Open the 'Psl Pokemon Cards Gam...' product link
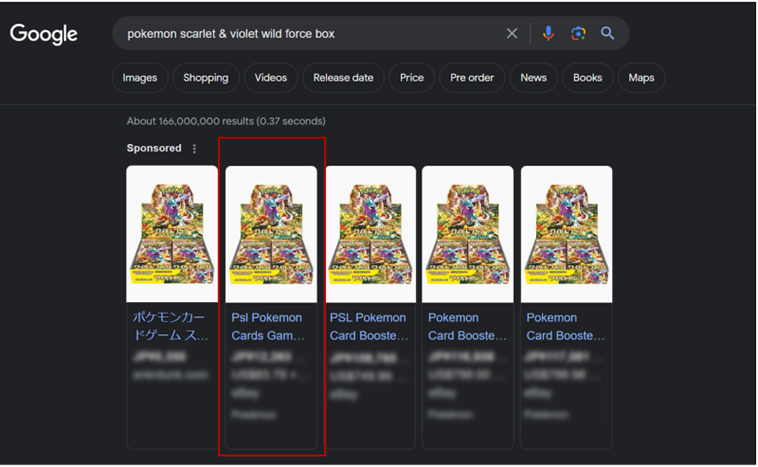758x467 pixels. coord(268,326)
